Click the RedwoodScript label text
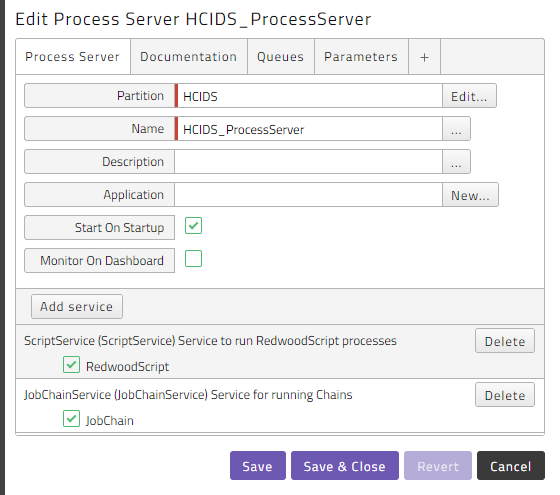560x495 pixels. tap(128, 367)
